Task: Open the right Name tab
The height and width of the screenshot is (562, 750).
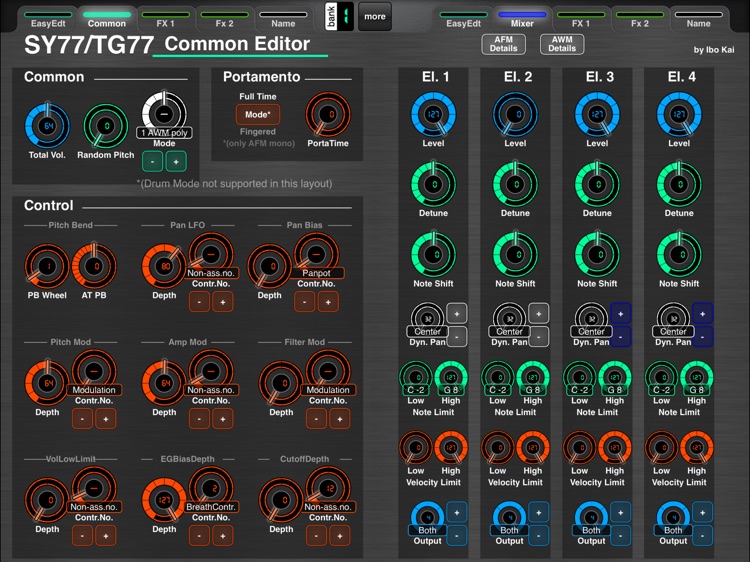Action: [x=698, y=19]
